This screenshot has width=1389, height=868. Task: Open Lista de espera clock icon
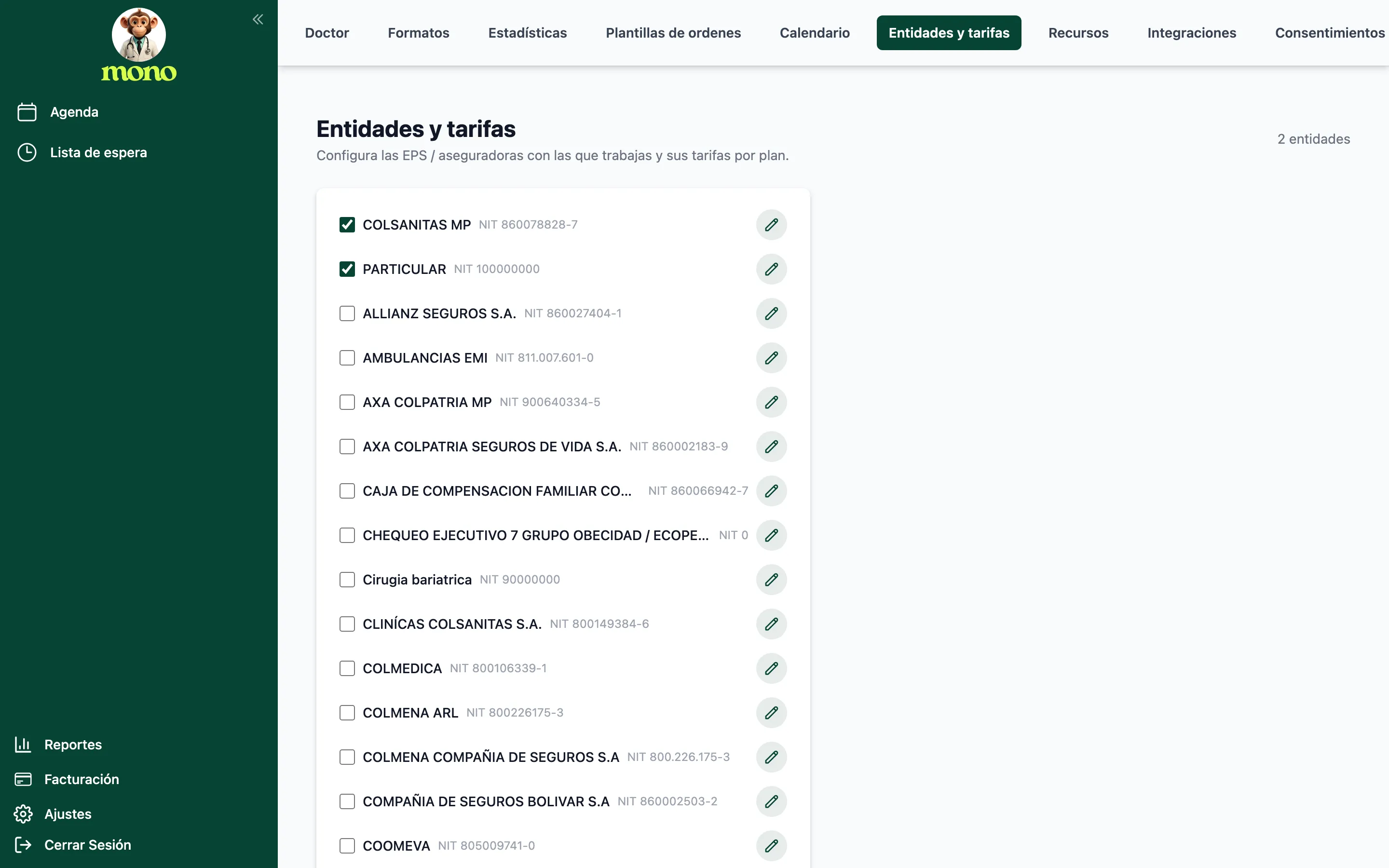coord(27,153)
